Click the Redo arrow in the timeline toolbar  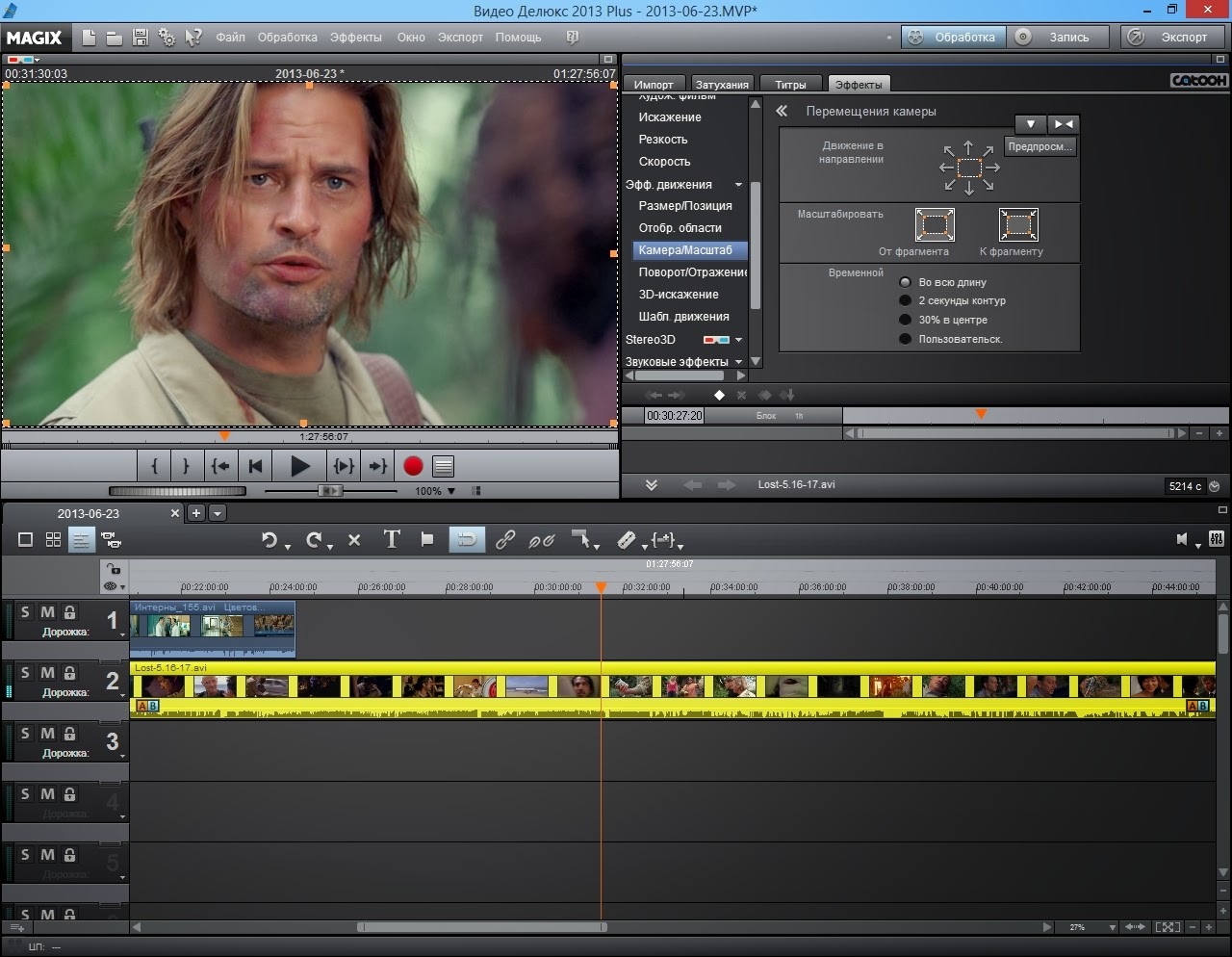[313, 540]
